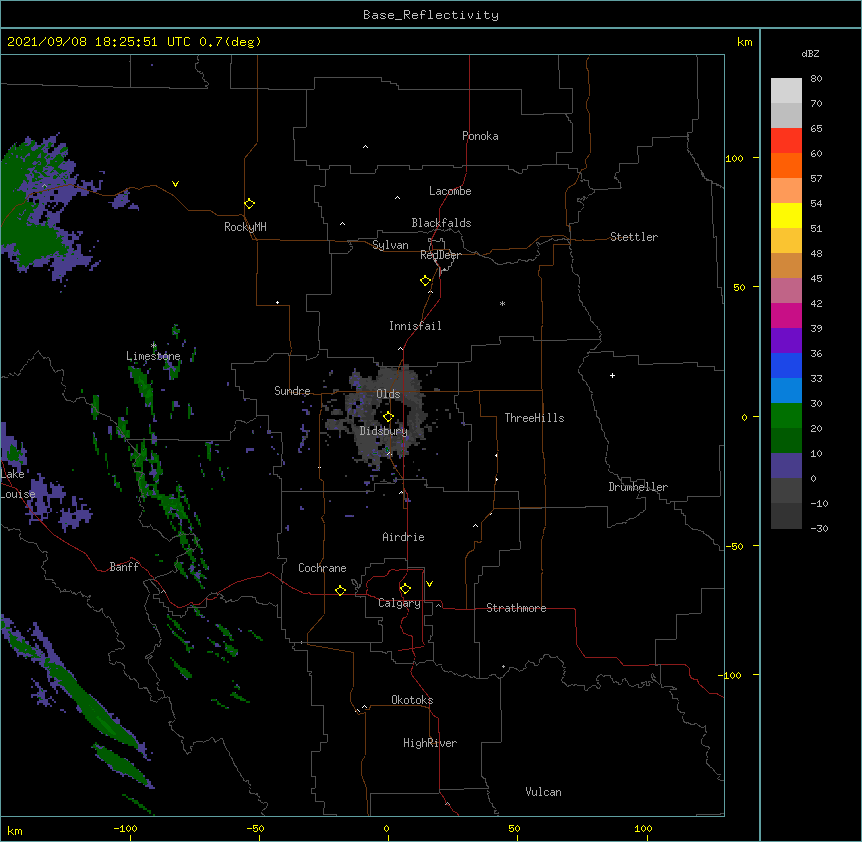Click the asterisk marker above Limestone
Viewport: 862px width, 842px height.
point(154,346)
